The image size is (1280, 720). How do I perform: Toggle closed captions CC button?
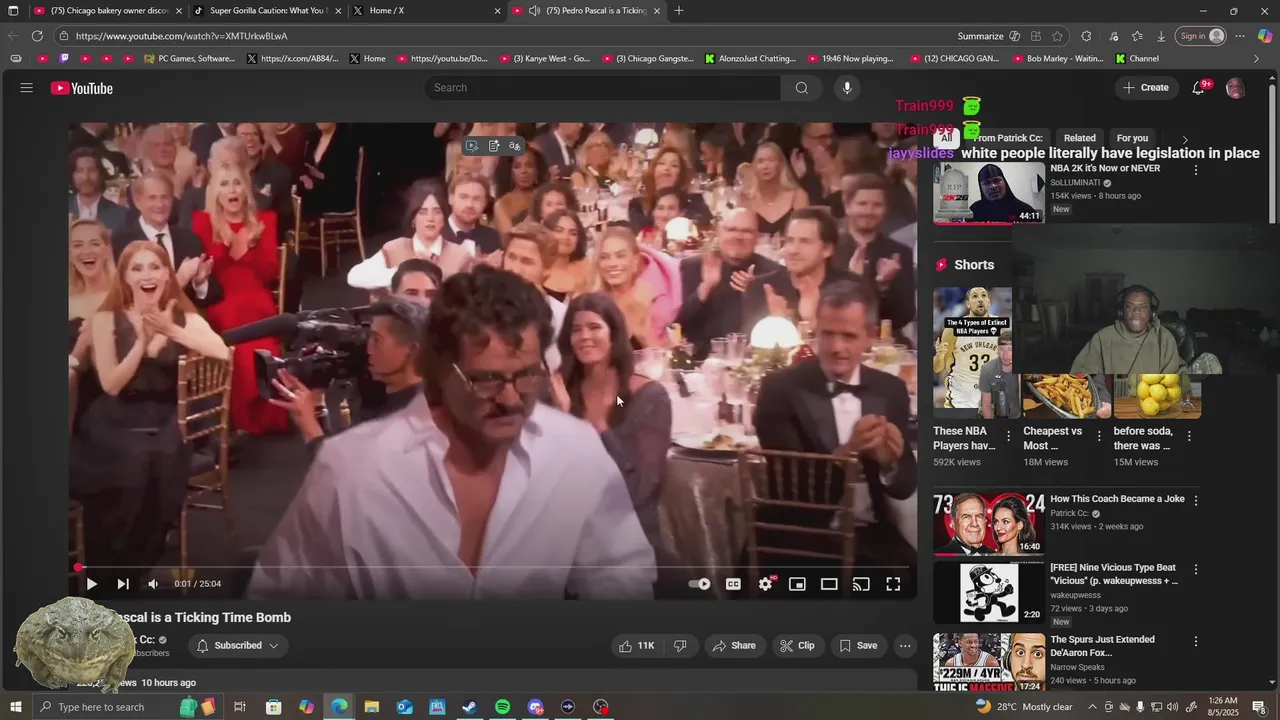pos(733,584)
